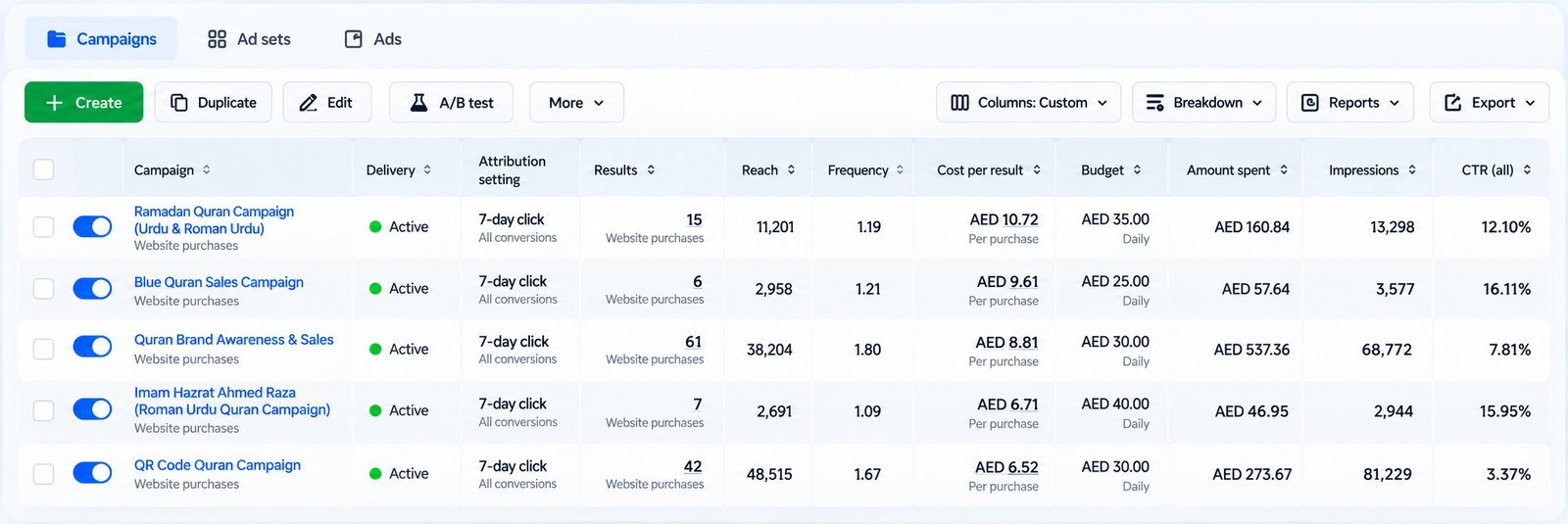1568x524 pixels.
Task: Toggle off the Blue Quran Sales Campaign switch
Action: pos(92,289)
